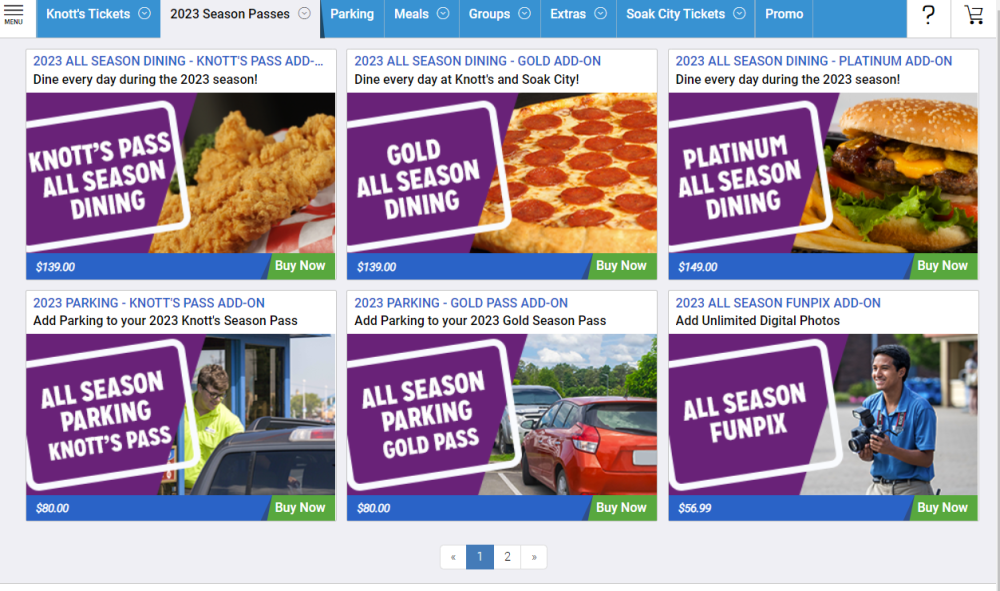Open the 2023 Parking - Gold Pass Add-On link
This screenshot has height=591, width=1000.
pyautogui.click(x=460, y=303)
